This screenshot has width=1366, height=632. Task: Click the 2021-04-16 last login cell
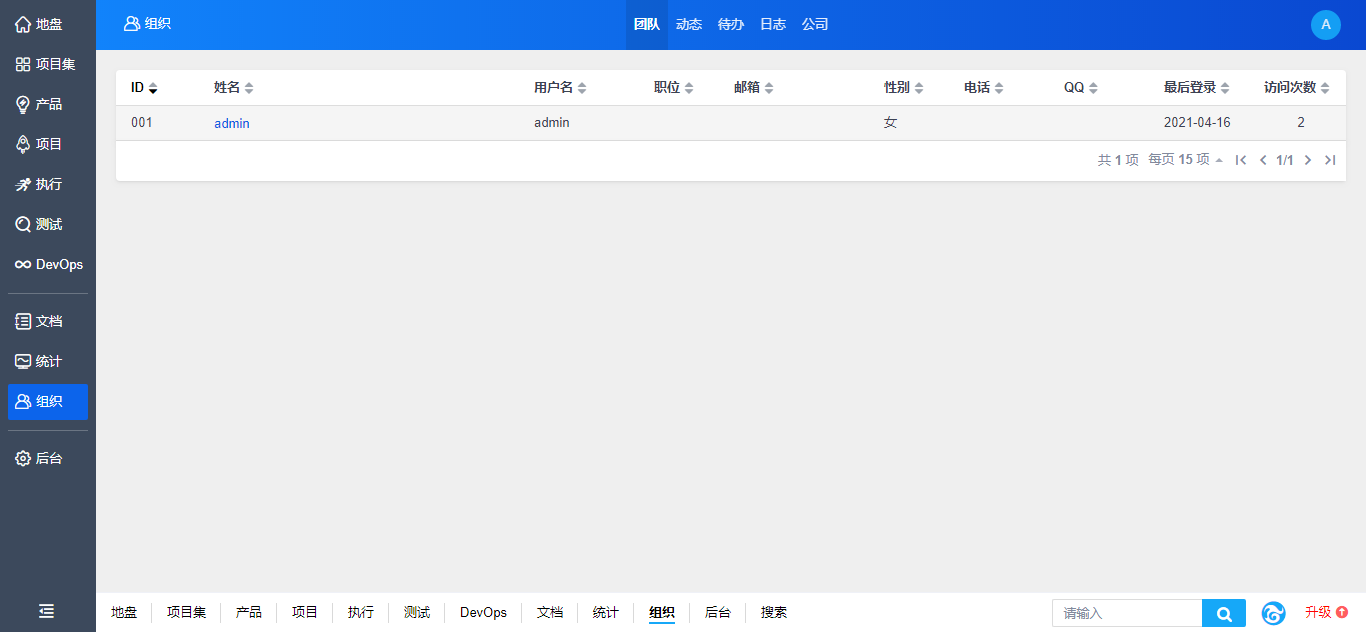(x=1197, y=123)
